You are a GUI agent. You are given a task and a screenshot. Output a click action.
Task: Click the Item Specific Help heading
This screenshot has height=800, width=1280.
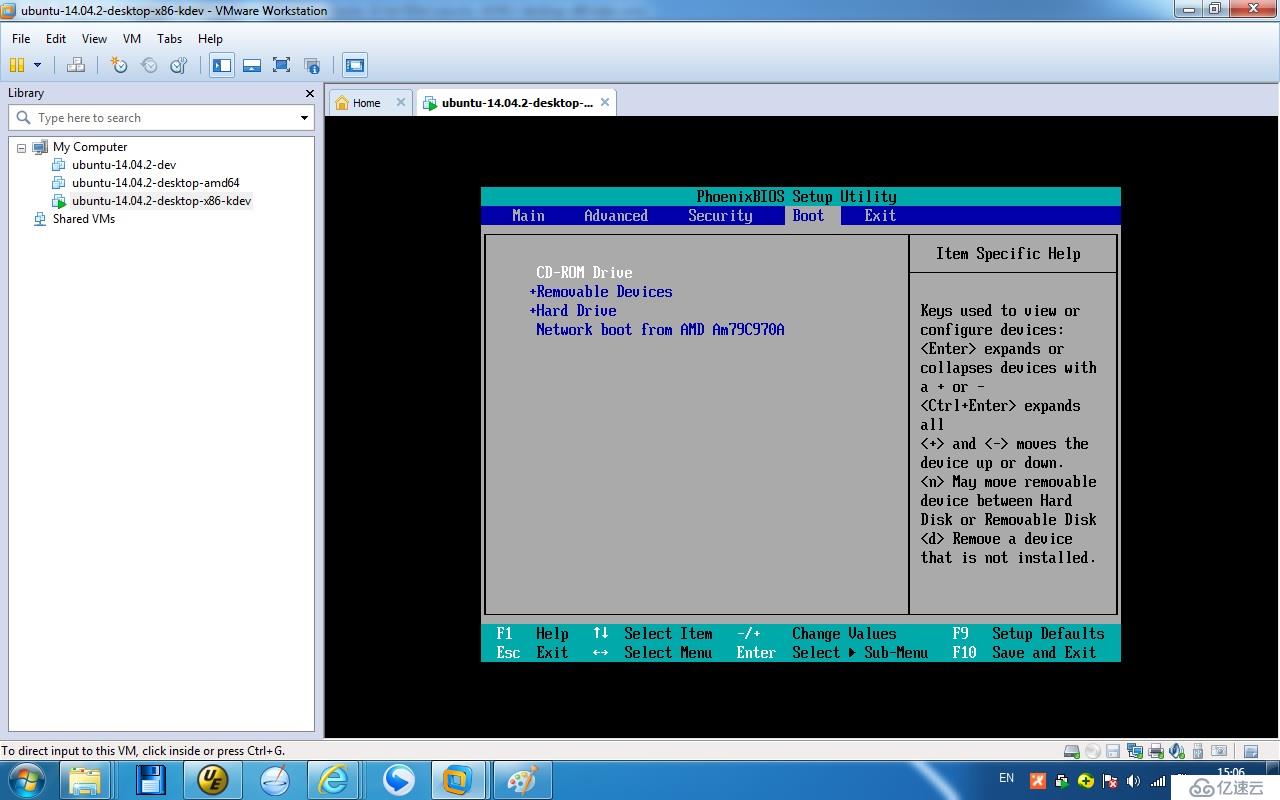click(1008, 254)
